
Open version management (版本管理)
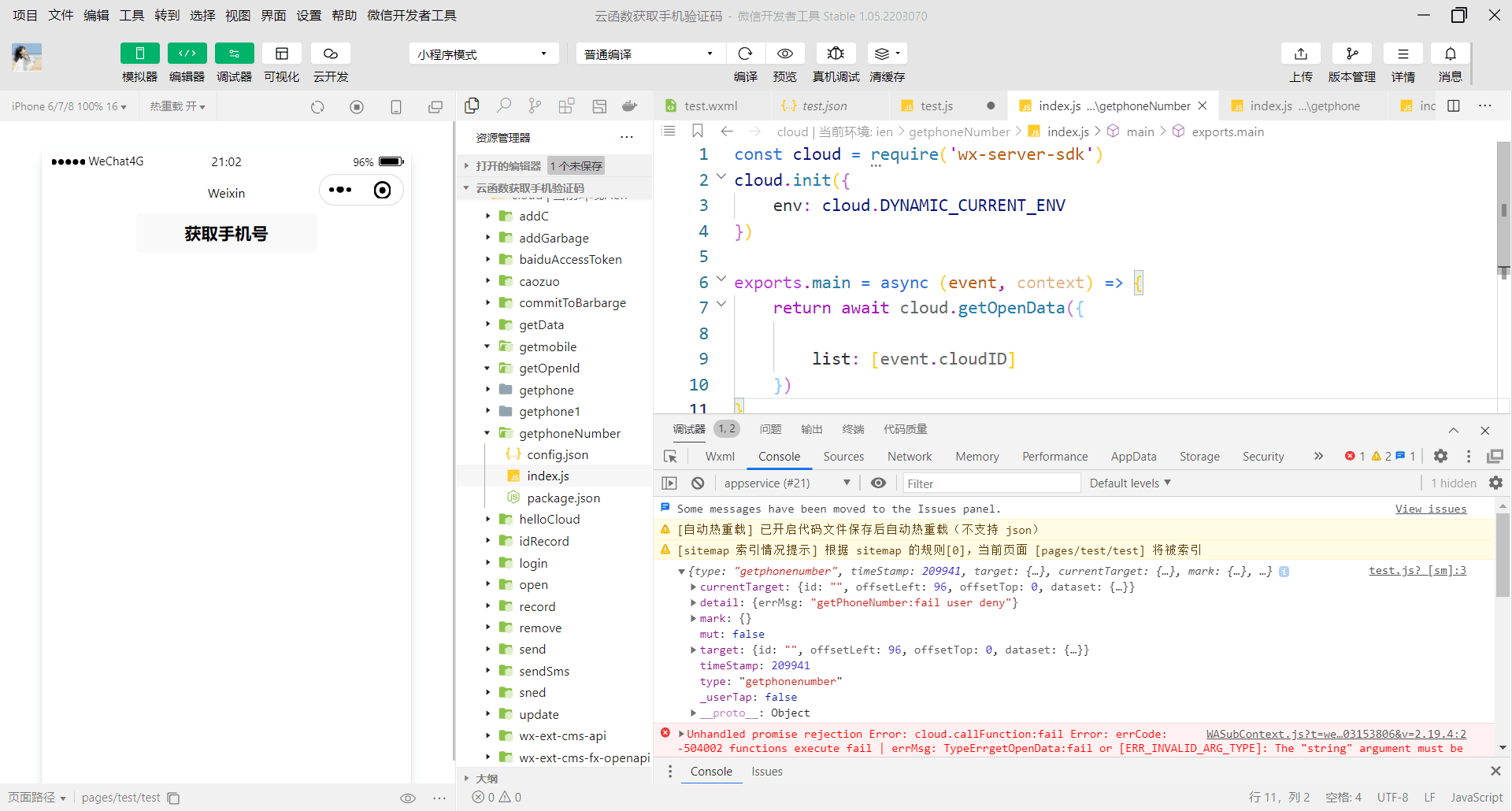tap(1352, 54)
